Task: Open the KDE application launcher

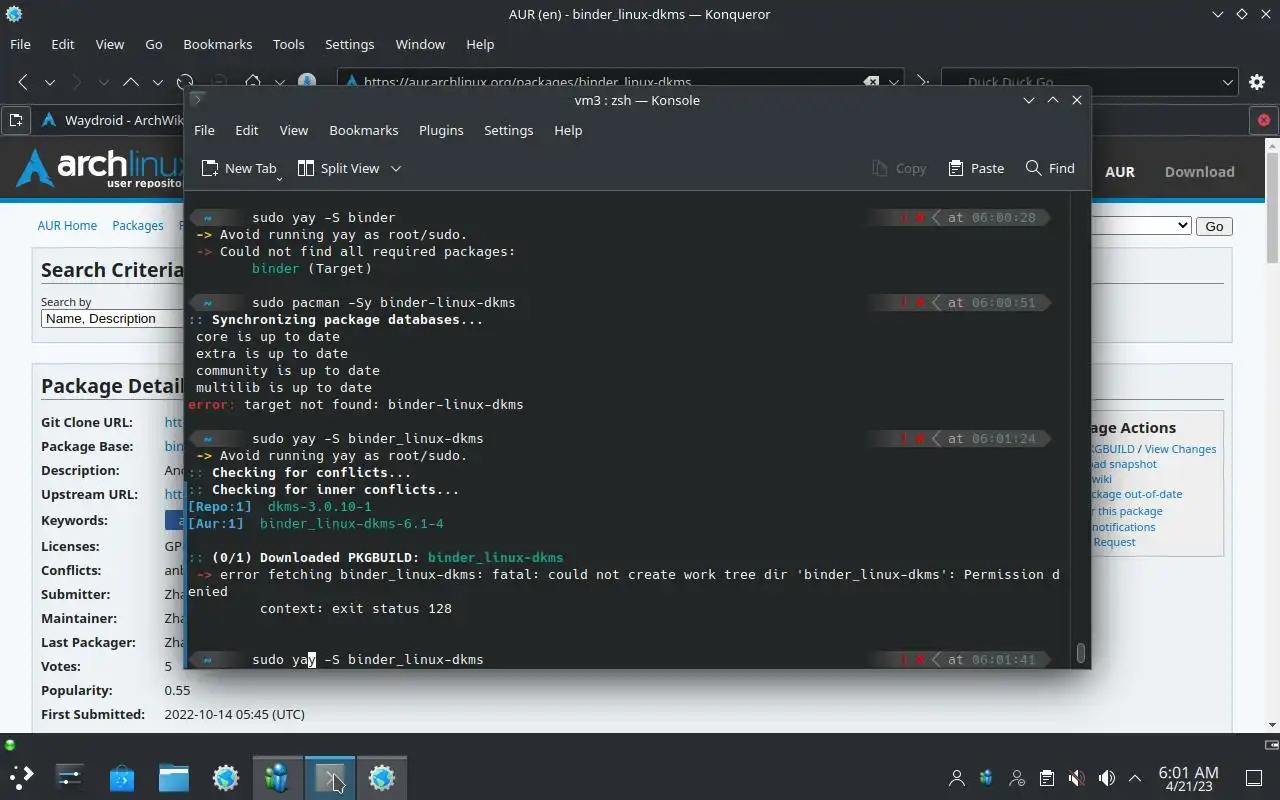Action: pos(21,777)
